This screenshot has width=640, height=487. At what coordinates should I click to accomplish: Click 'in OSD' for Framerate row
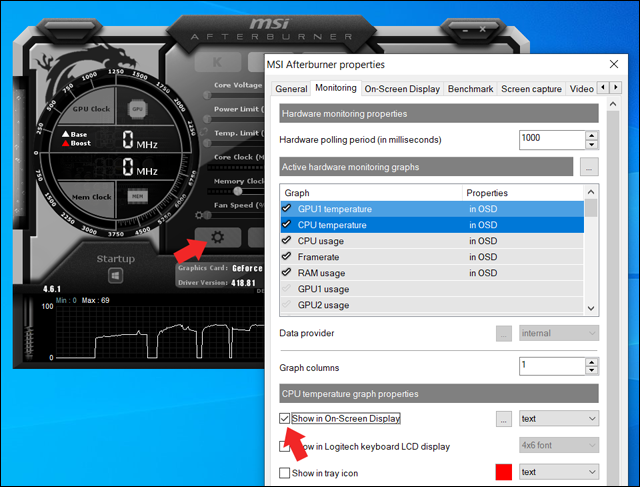(x=483, y=257)
